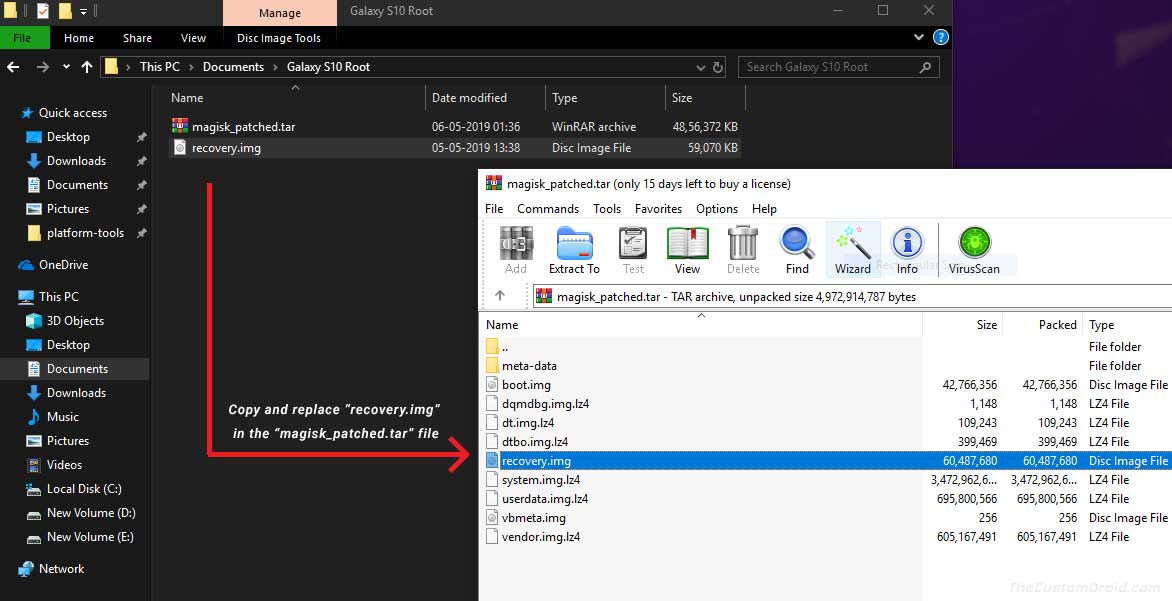
Task: Click Explorer up arrow to parent folder
Action: [x=87, y=67]
